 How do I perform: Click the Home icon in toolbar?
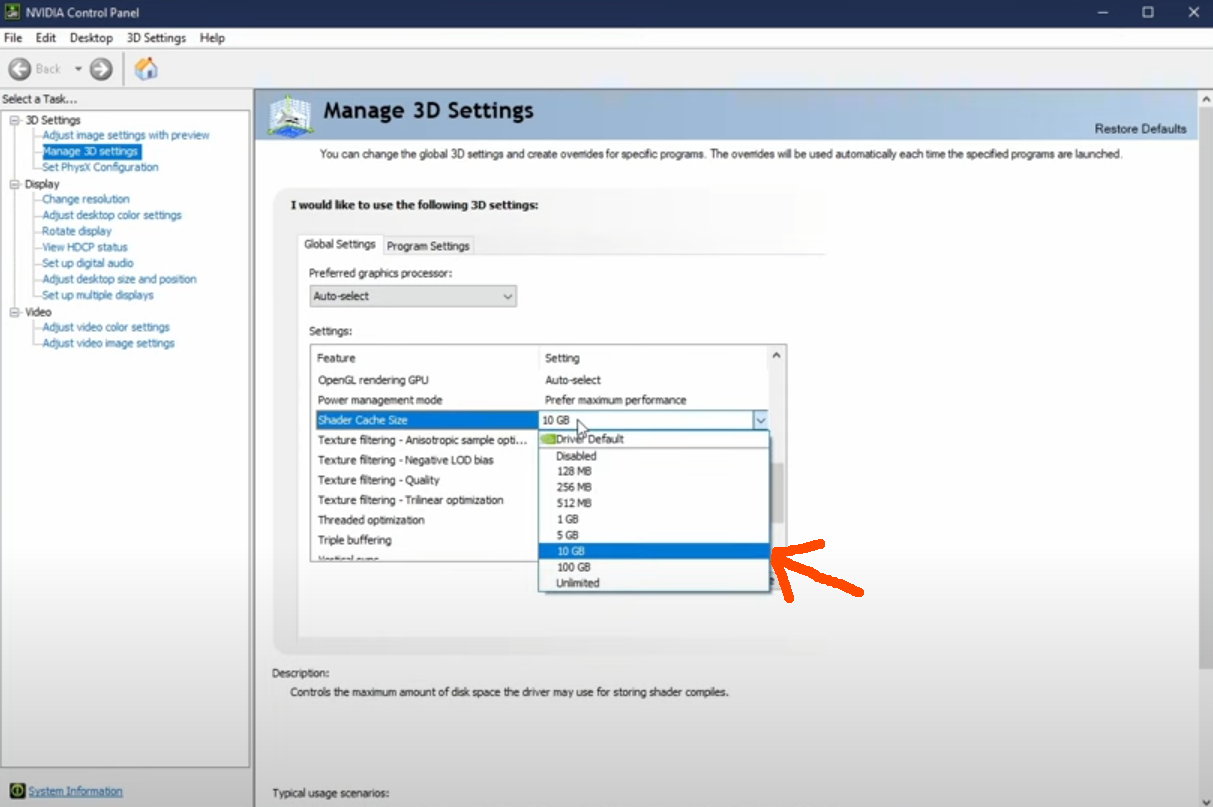coord(146,69)
